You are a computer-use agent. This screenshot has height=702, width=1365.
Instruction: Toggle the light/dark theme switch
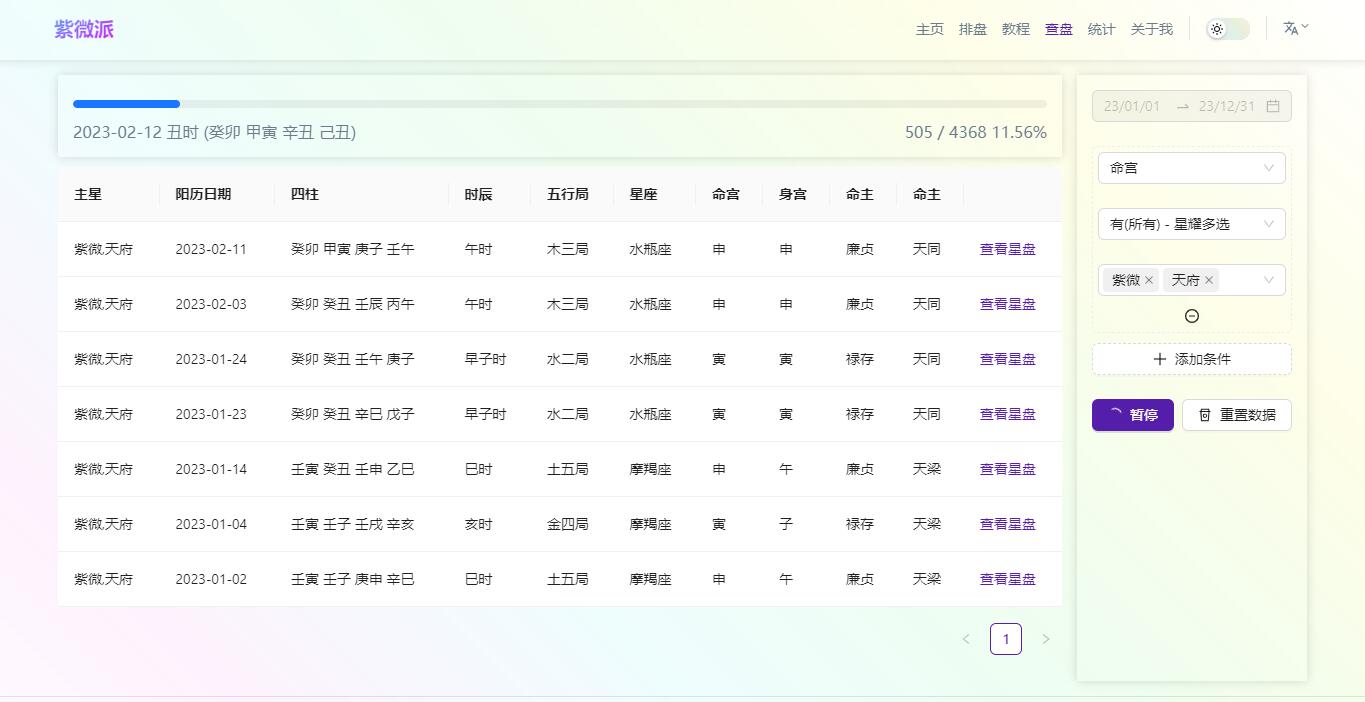1227,29
